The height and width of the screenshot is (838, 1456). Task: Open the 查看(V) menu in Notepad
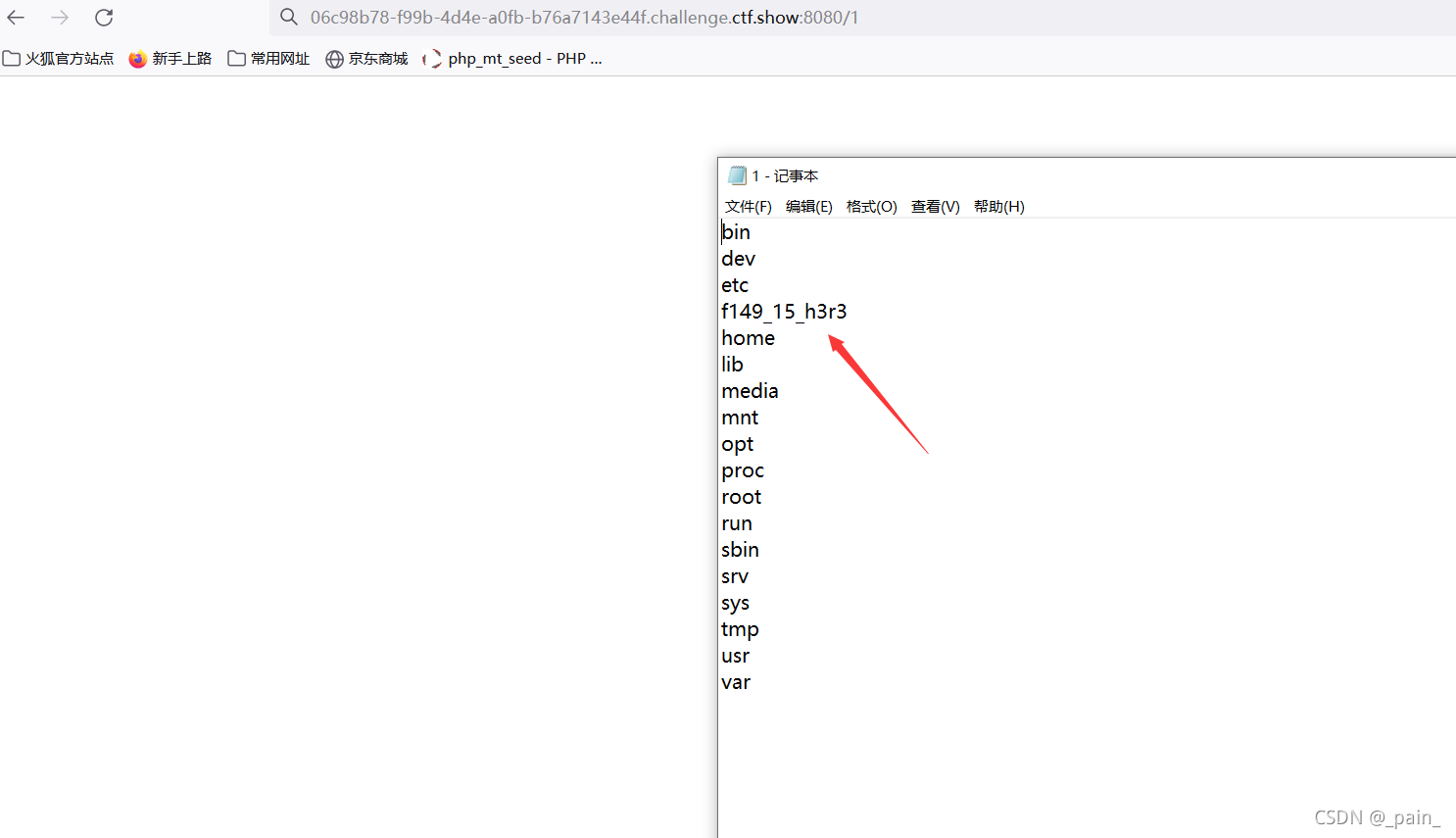coord(936,207)
